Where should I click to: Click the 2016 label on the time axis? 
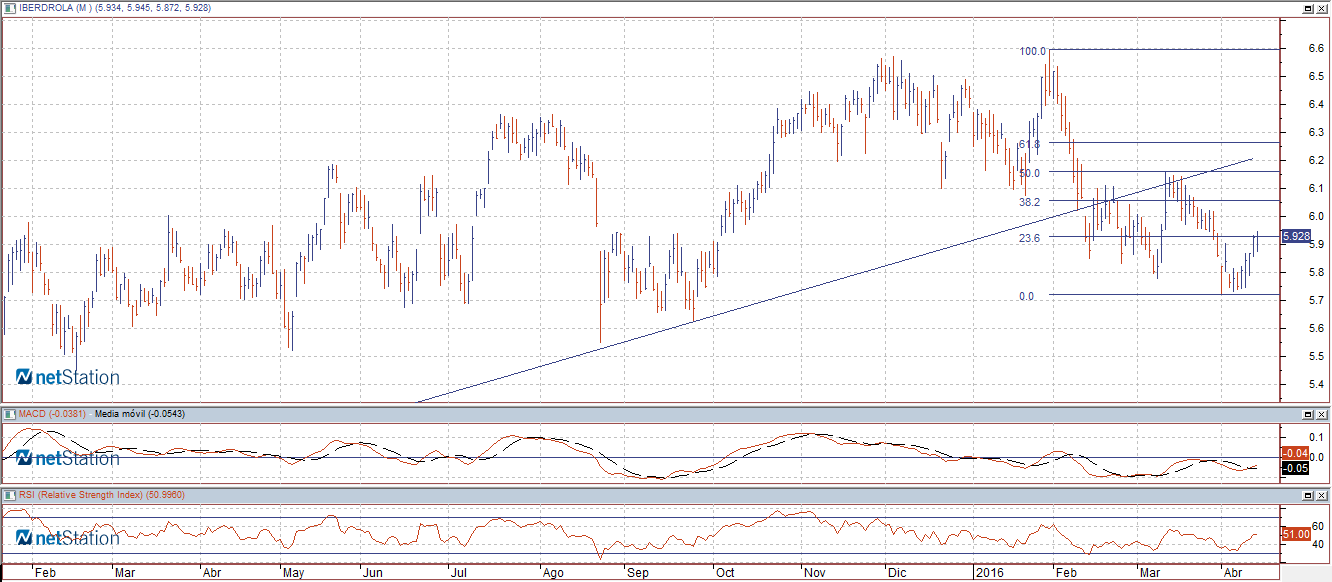pyautogui.click(x=990, y=574)
